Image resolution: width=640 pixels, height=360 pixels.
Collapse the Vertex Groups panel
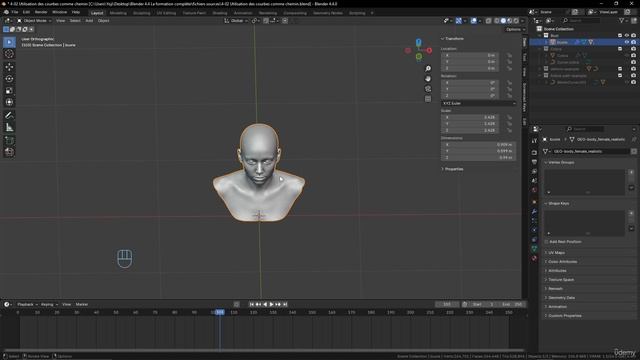(x=560, y=162)
